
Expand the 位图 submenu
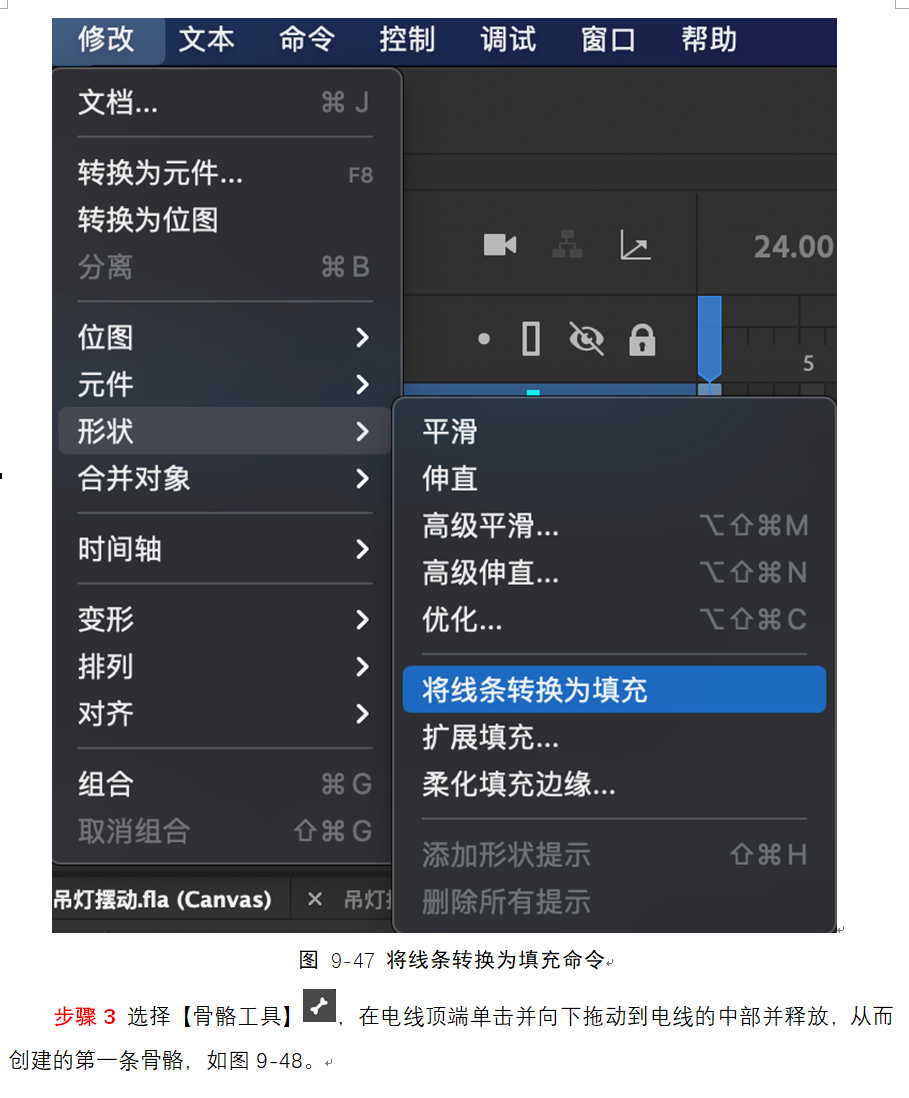[225, 338]
